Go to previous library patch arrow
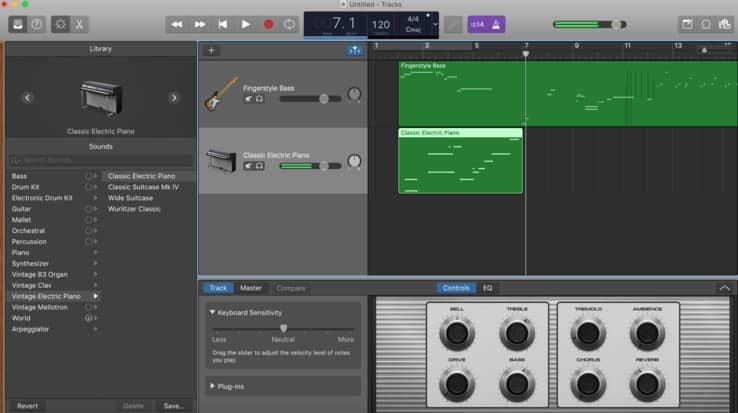738x413 pixels. tap(27, 97)
